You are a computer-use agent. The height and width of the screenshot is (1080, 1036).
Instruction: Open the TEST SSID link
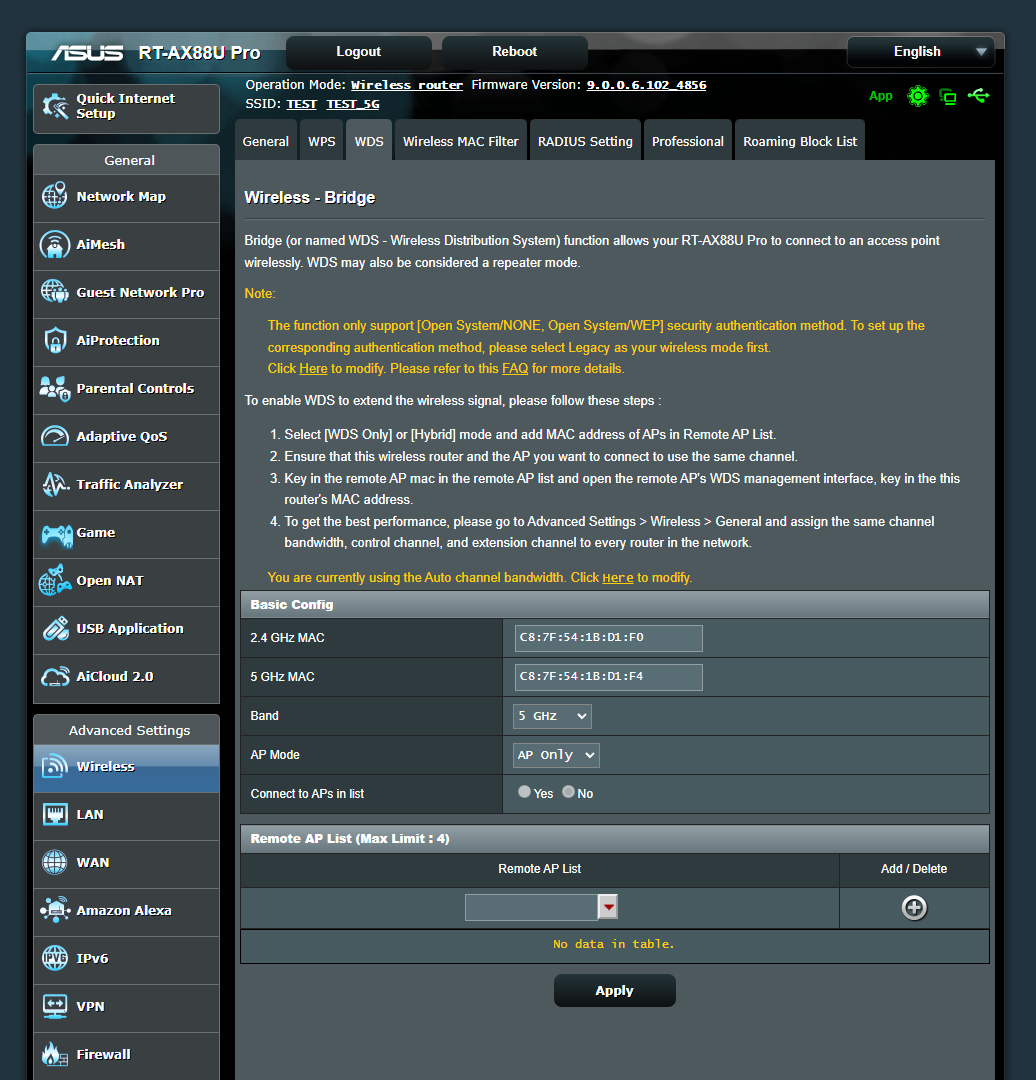tap(301, 104)
